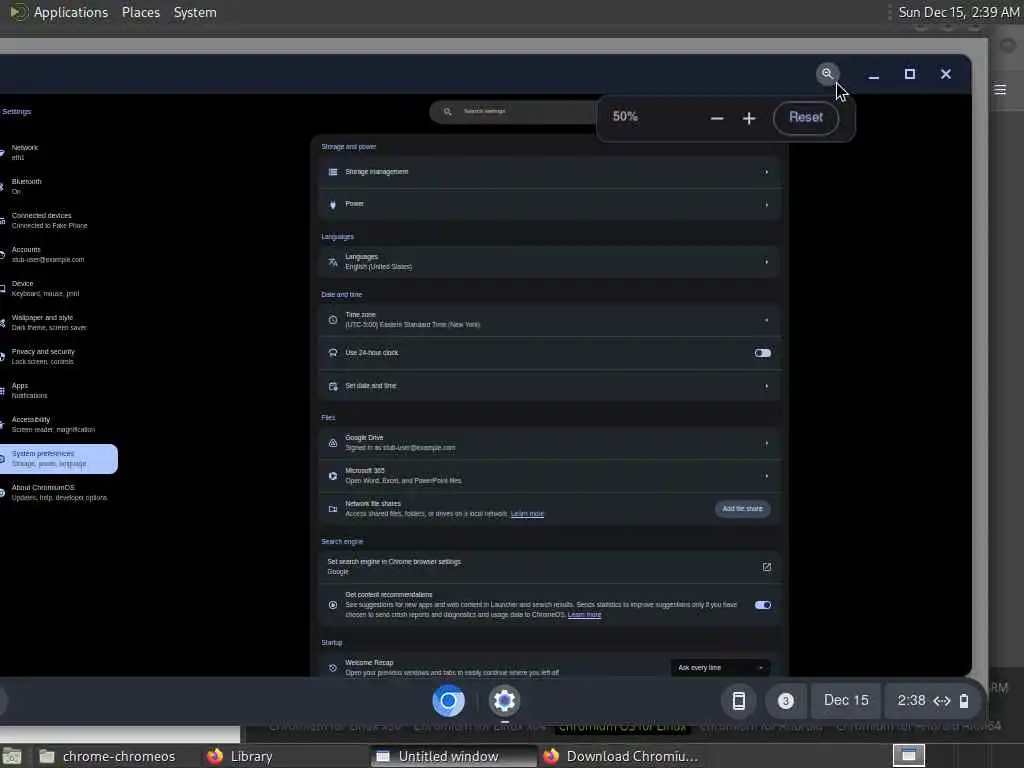The image size is (1024, 768).
Task: Expand Set date and time arrow
Action: click(x=767, y=386)
